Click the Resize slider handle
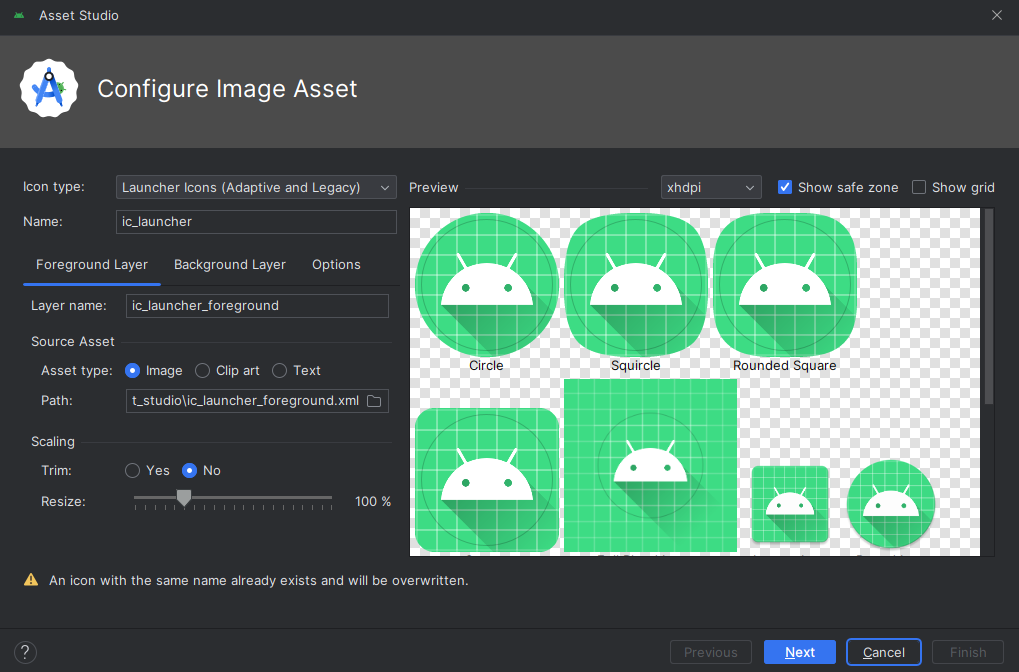Screen dimensions: 1019x672 [184, 498]
